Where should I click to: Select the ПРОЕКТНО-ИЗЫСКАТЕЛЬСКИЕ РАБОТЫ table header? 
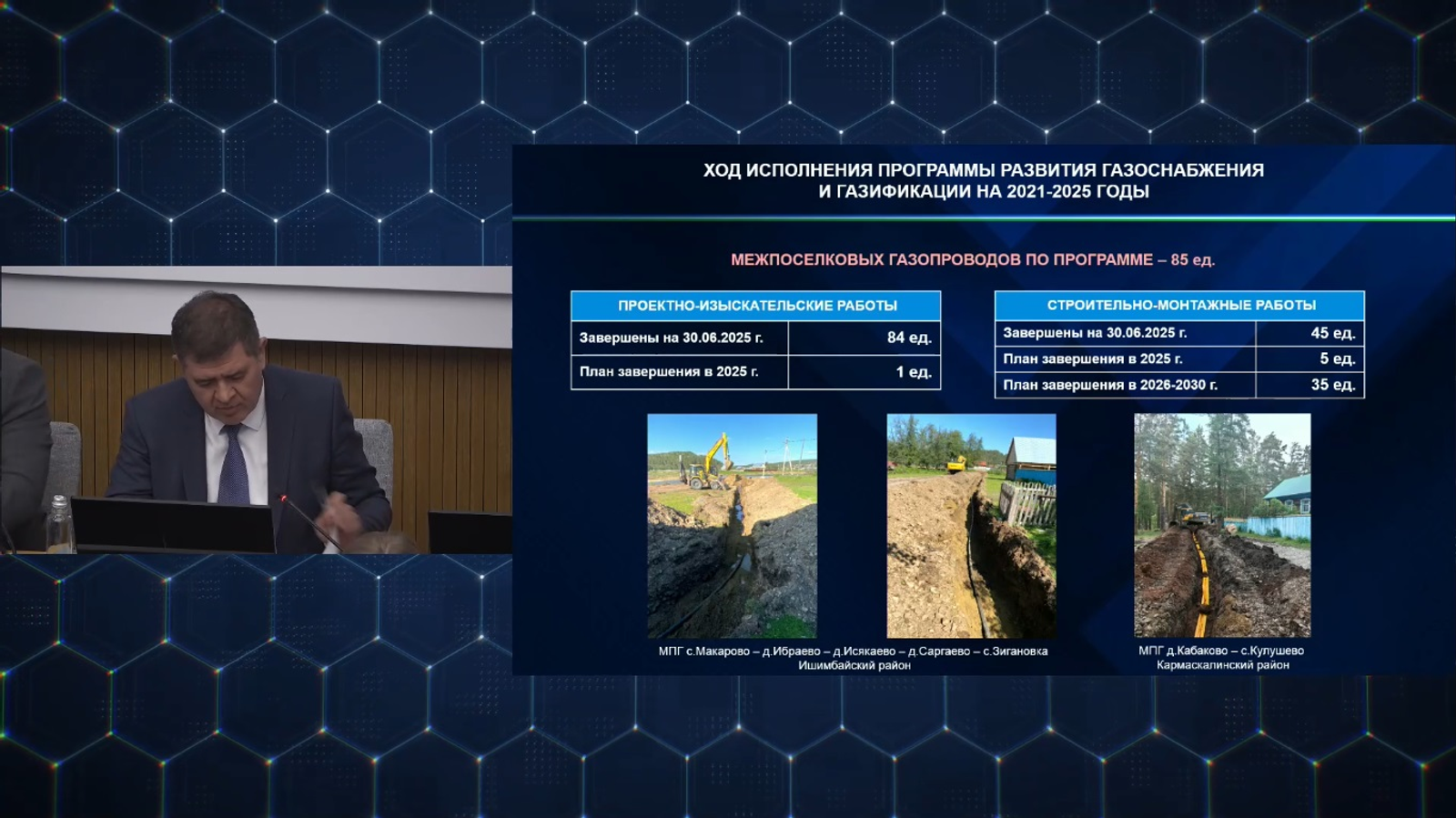(x=756, y=306)
